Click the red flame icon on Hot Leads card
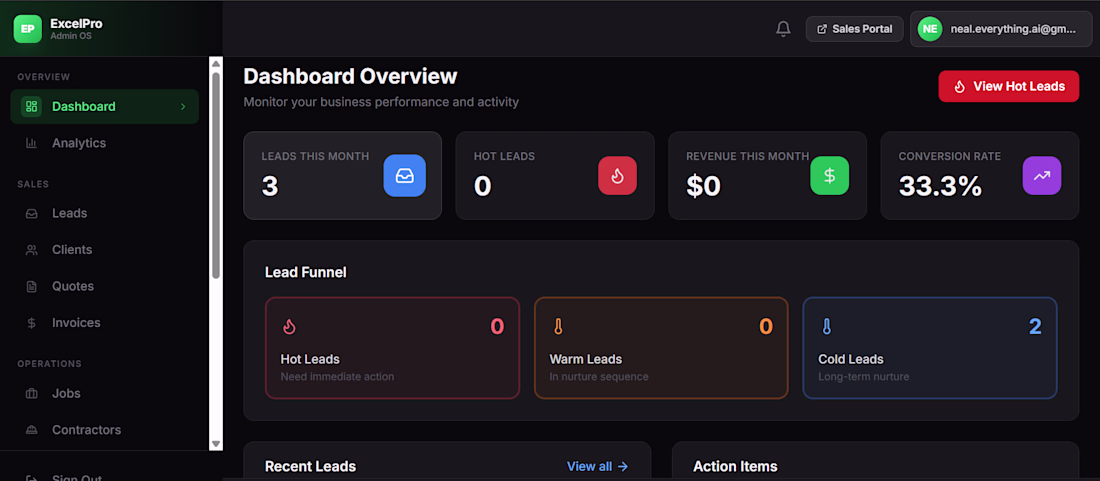 click(x=617, y=175)
